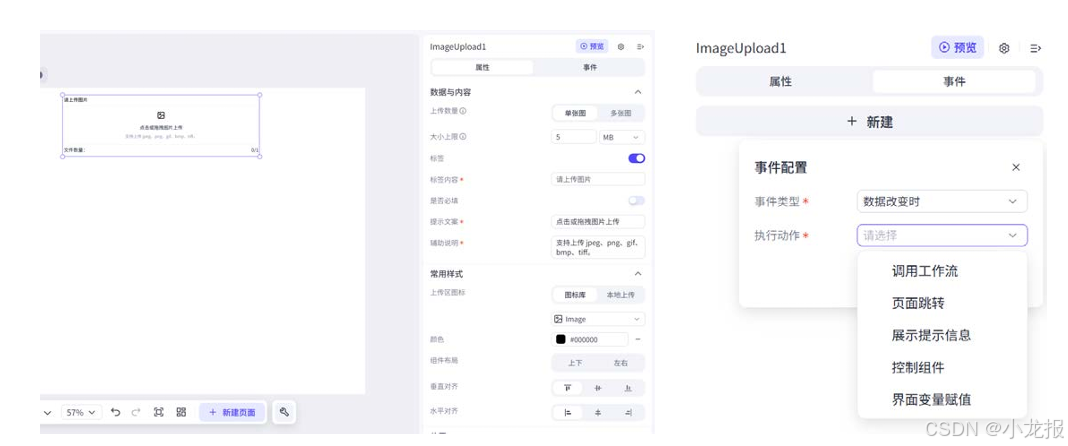Viewport: 1068px width, 446px height.
Task: Click the 新建页面 button
Action: pyautogui.click(x=232, y=412)
